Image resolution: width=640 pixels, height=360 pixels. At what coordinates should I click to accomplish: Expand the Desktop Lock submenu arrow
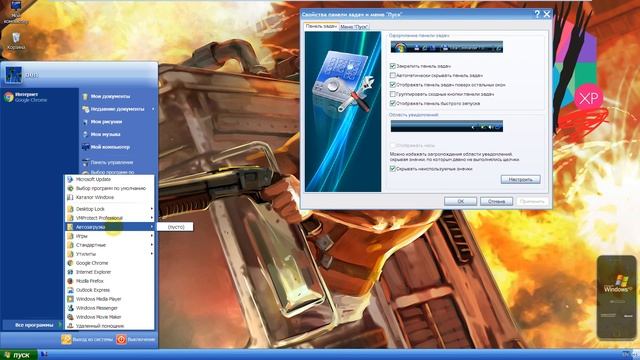tap(152, 209)
